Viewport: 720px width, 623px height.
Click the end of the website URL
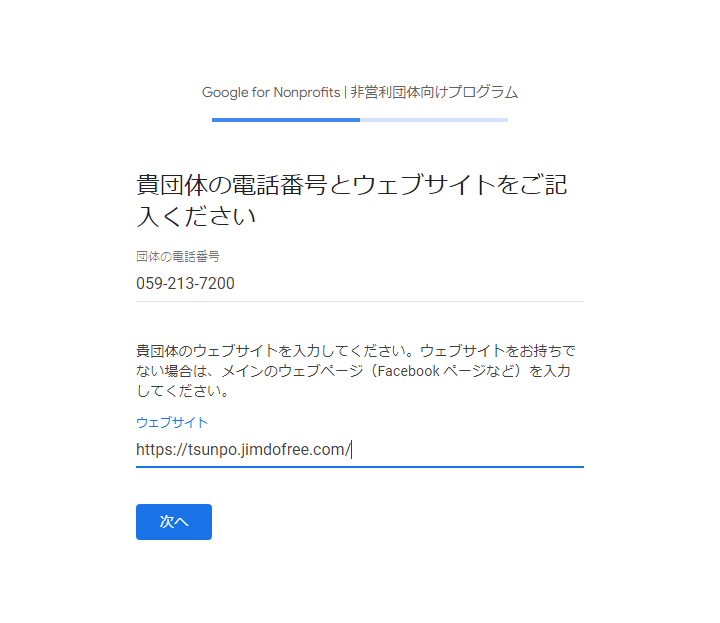pos(351,449)
